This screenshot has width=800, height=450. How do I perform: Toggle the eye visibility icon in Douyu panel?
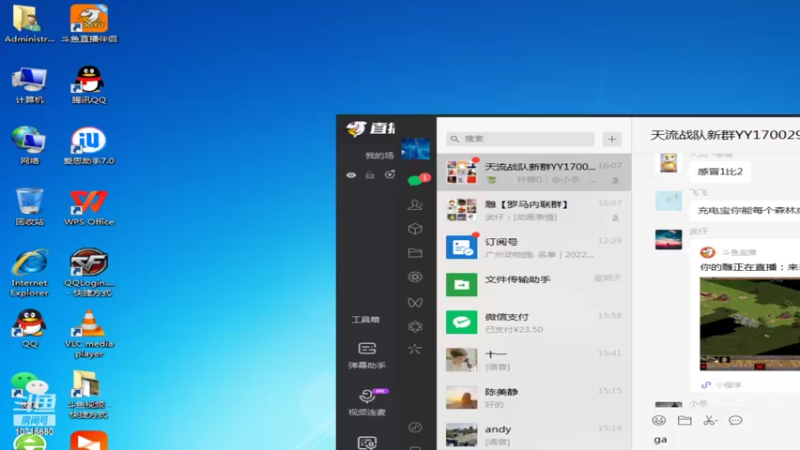tap(351, 175)
